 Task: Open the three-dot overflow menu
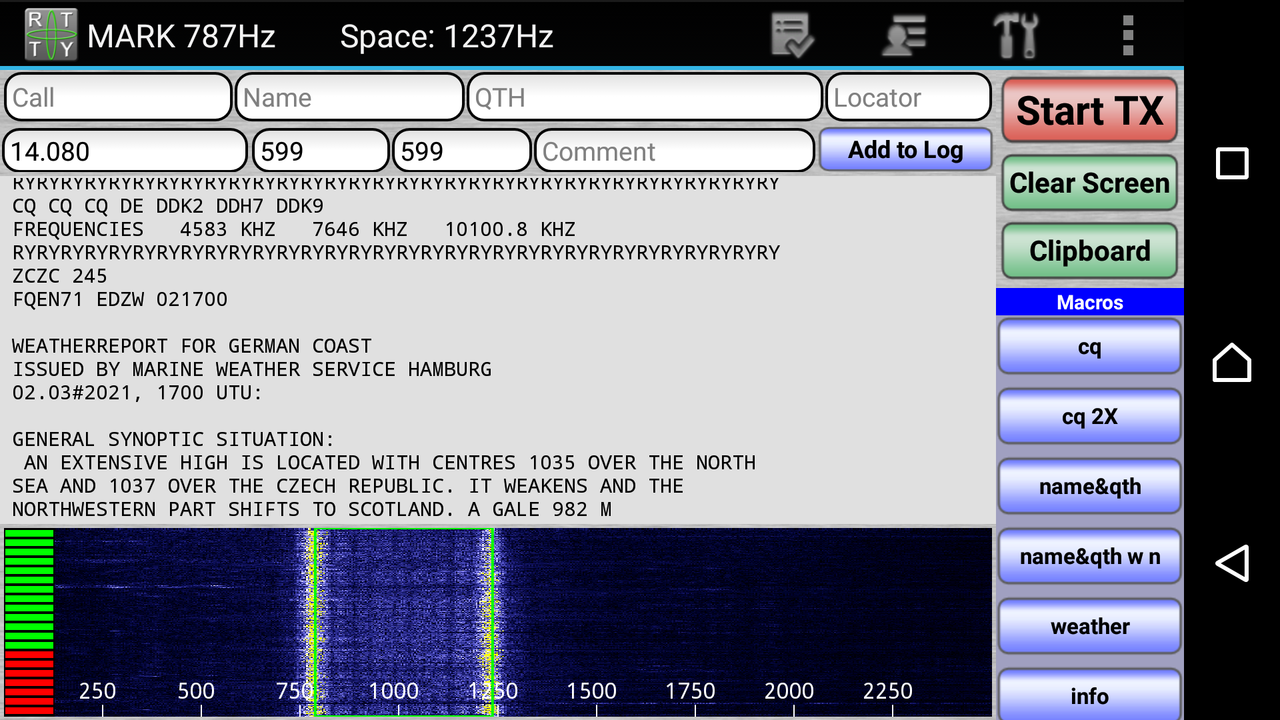tap(1128, 35)
